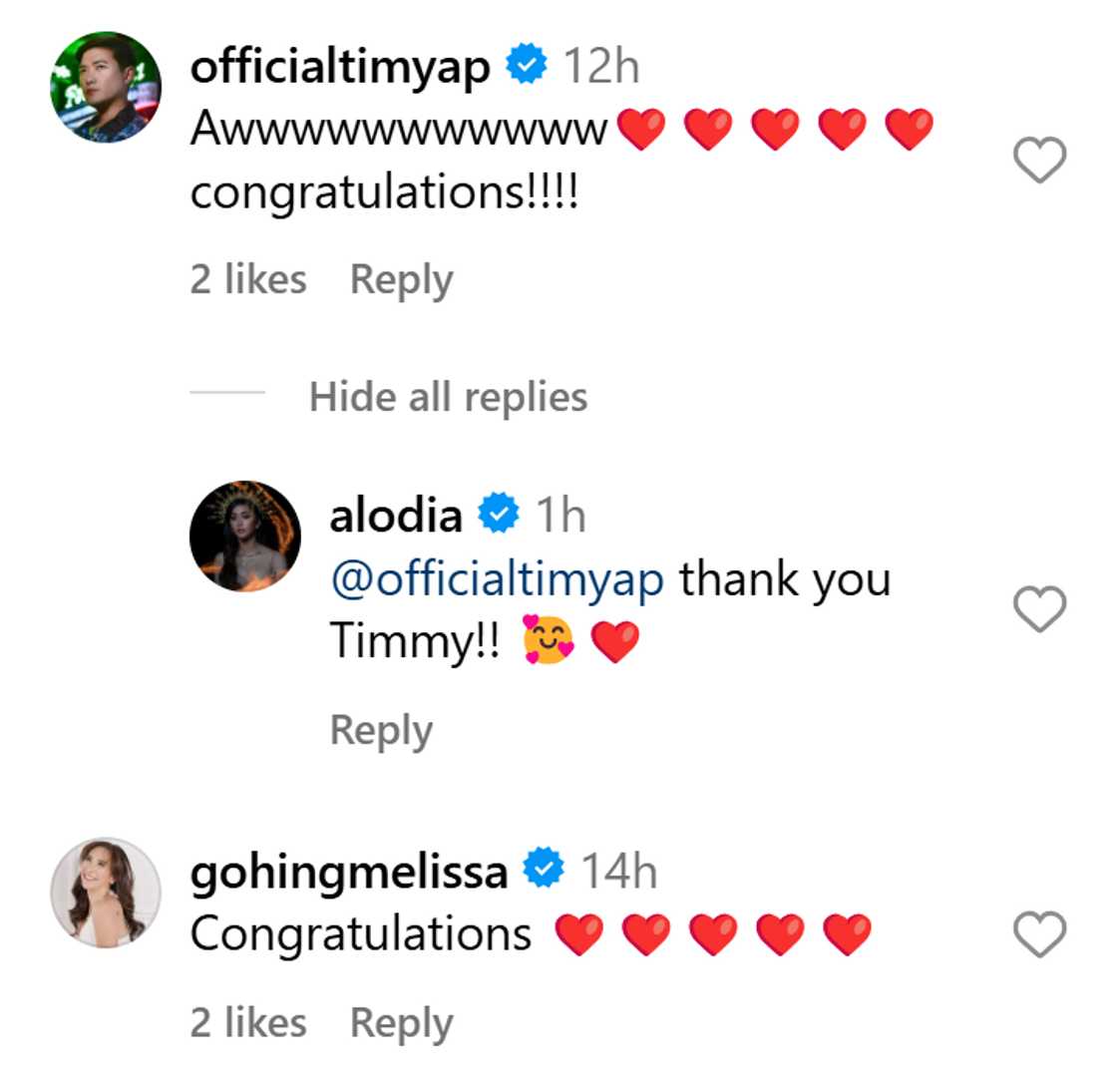Like officialtimyap's congratulations comment
The height and width of the screenshot is (1092, 1117).
(1039, 161)
